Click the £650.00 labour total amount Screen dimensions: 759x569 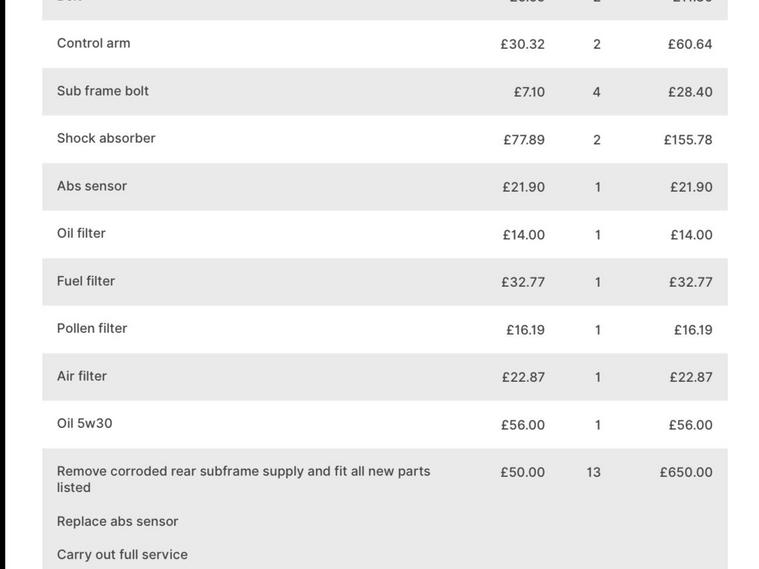(686, 473)
